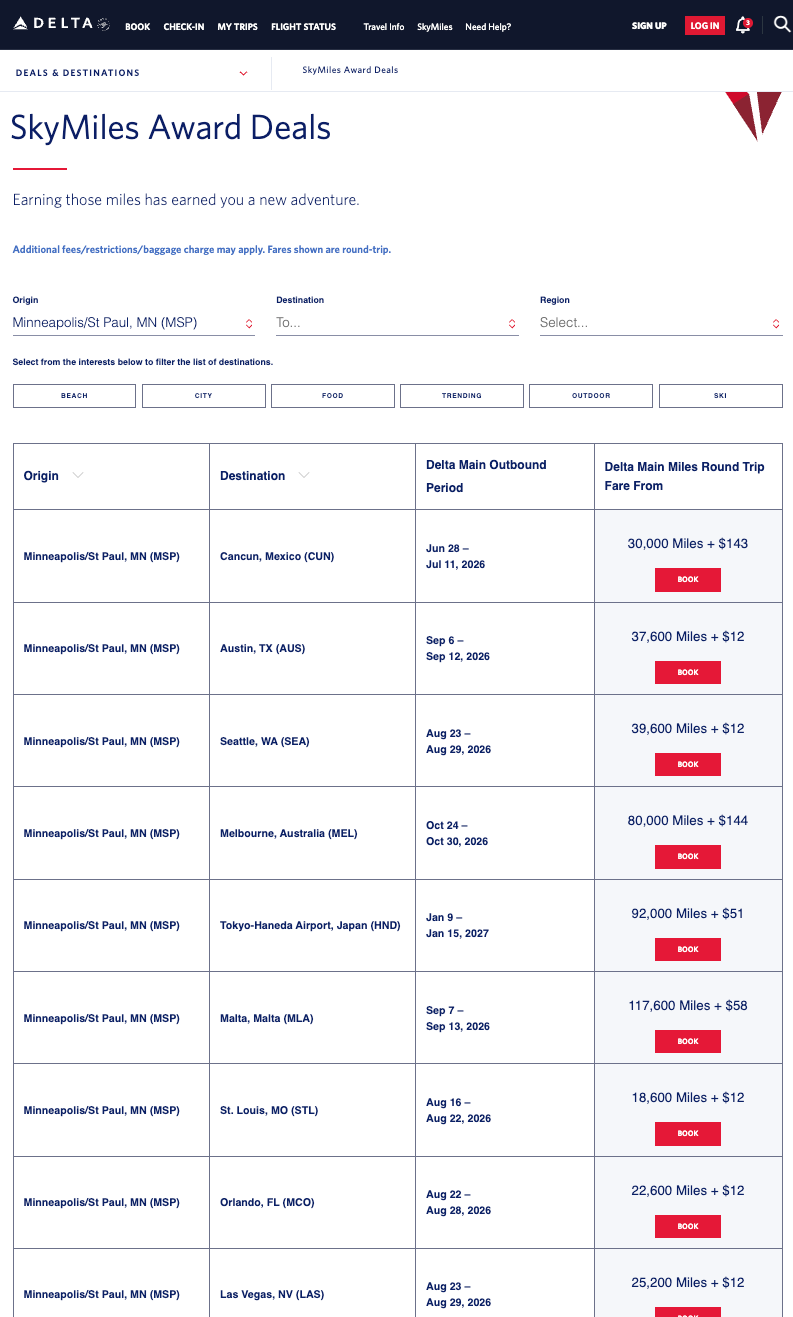Open the Origin dropdown arrows
This screenshot has height=1317, width=793.
(248, 323)
